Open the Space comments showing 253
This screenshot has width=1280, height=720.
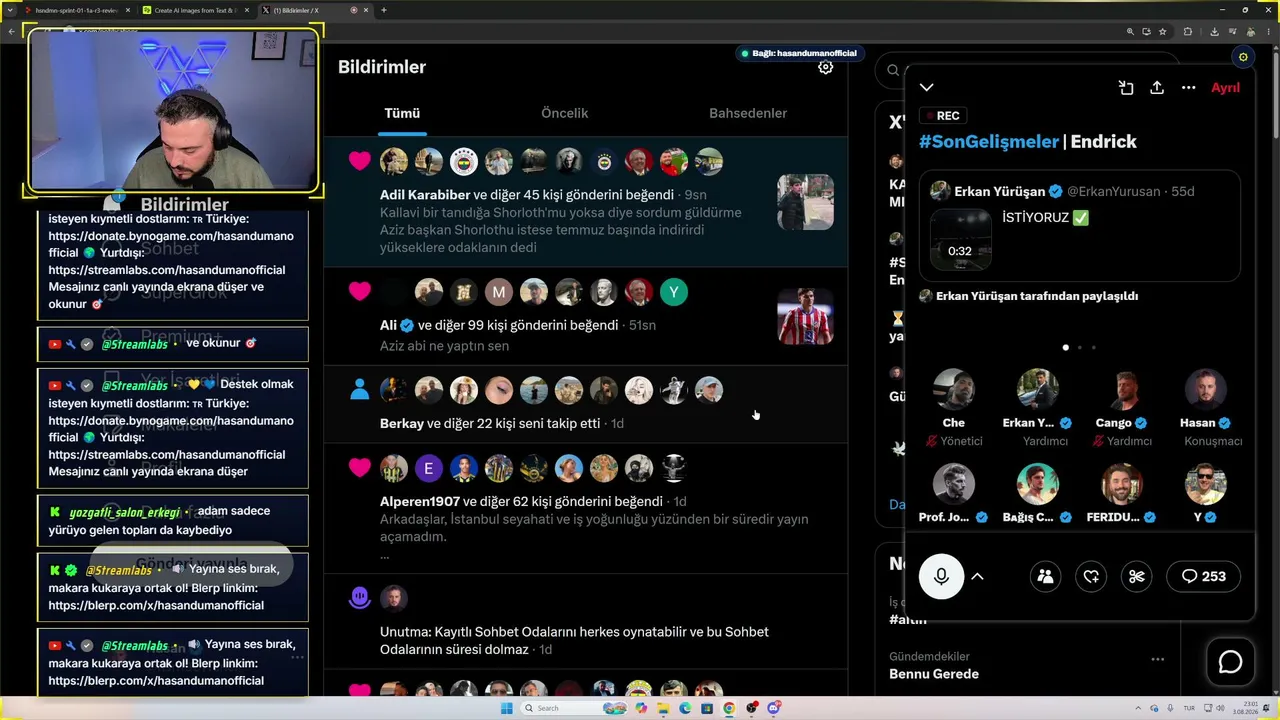pos(1203,576)
